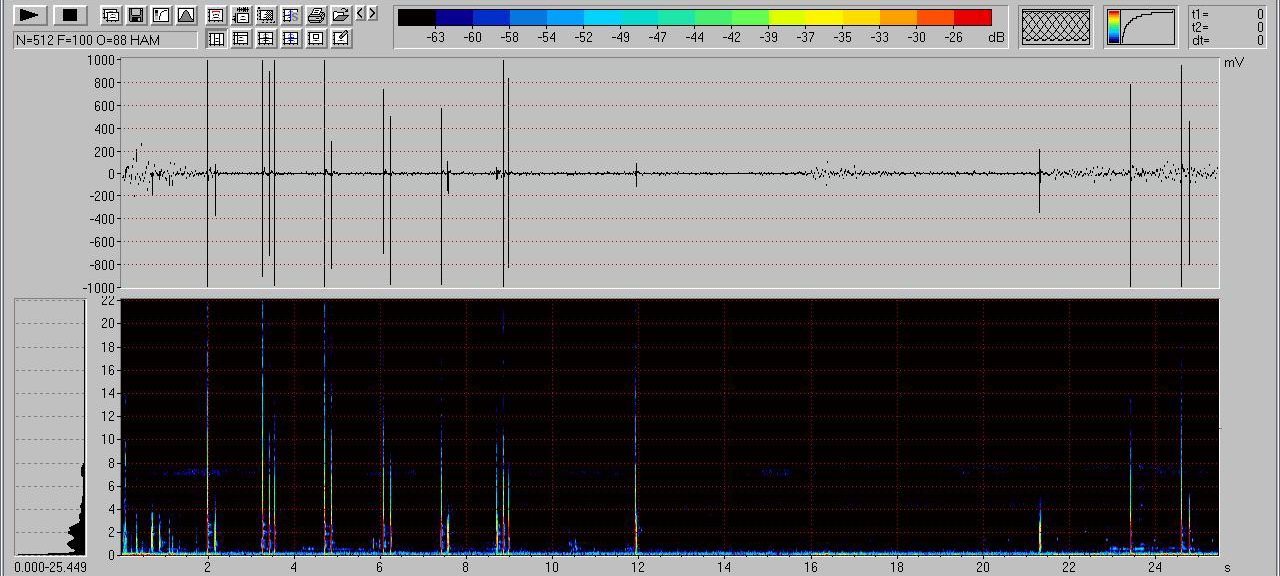The height and width of the screenshot is (576, 1280).
Task: Click the overlapping windows icon
Action: click(x=111, y=15)
